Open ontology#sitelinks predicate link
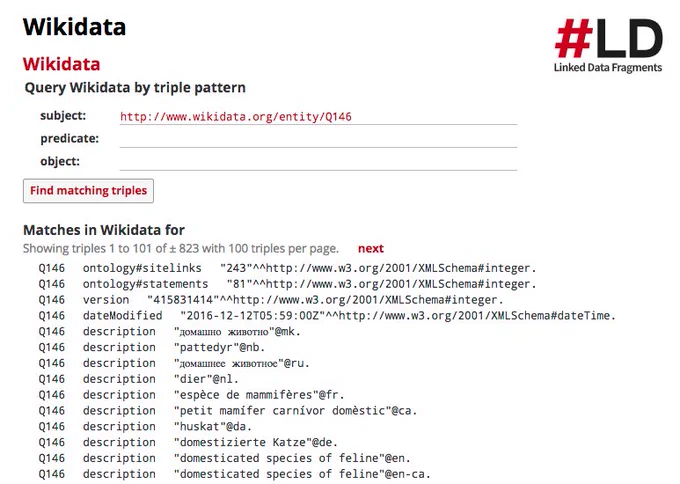 pos(142,268)
